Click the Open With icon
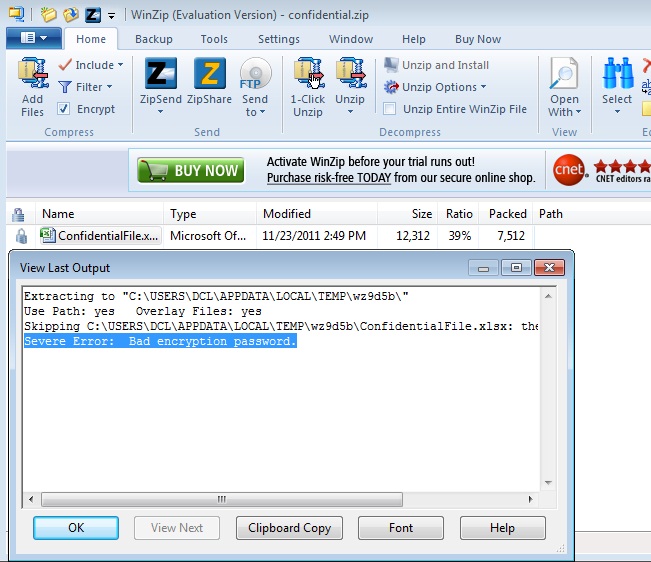 point(564,75)
